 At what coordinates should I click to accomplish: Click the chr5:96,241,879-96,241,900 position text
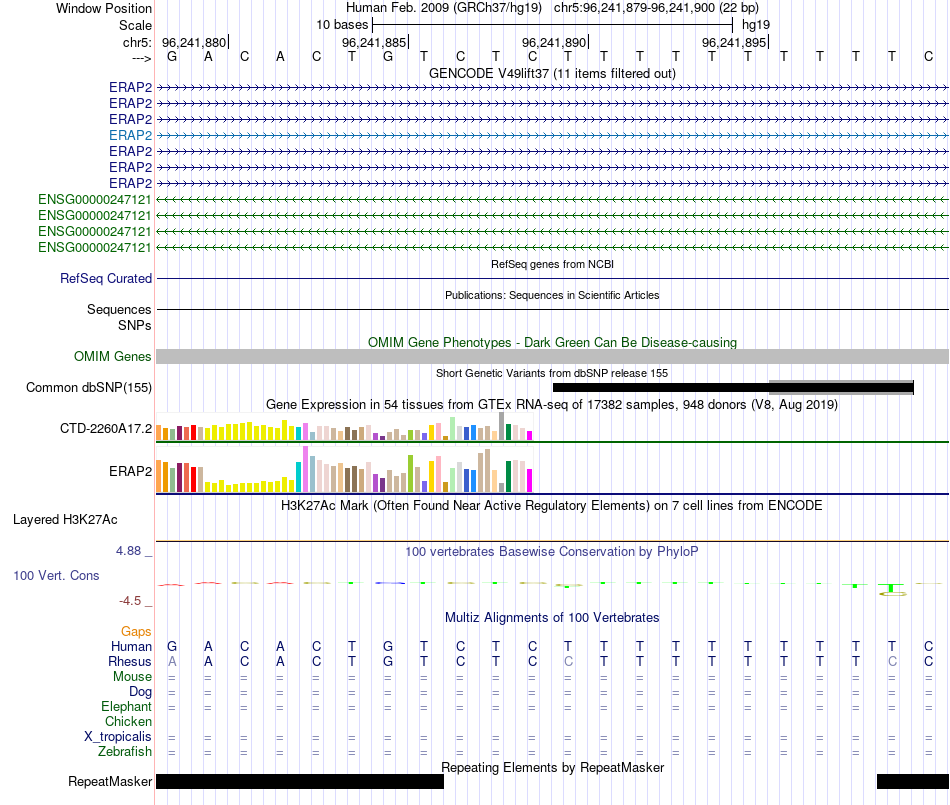point(656,8)
